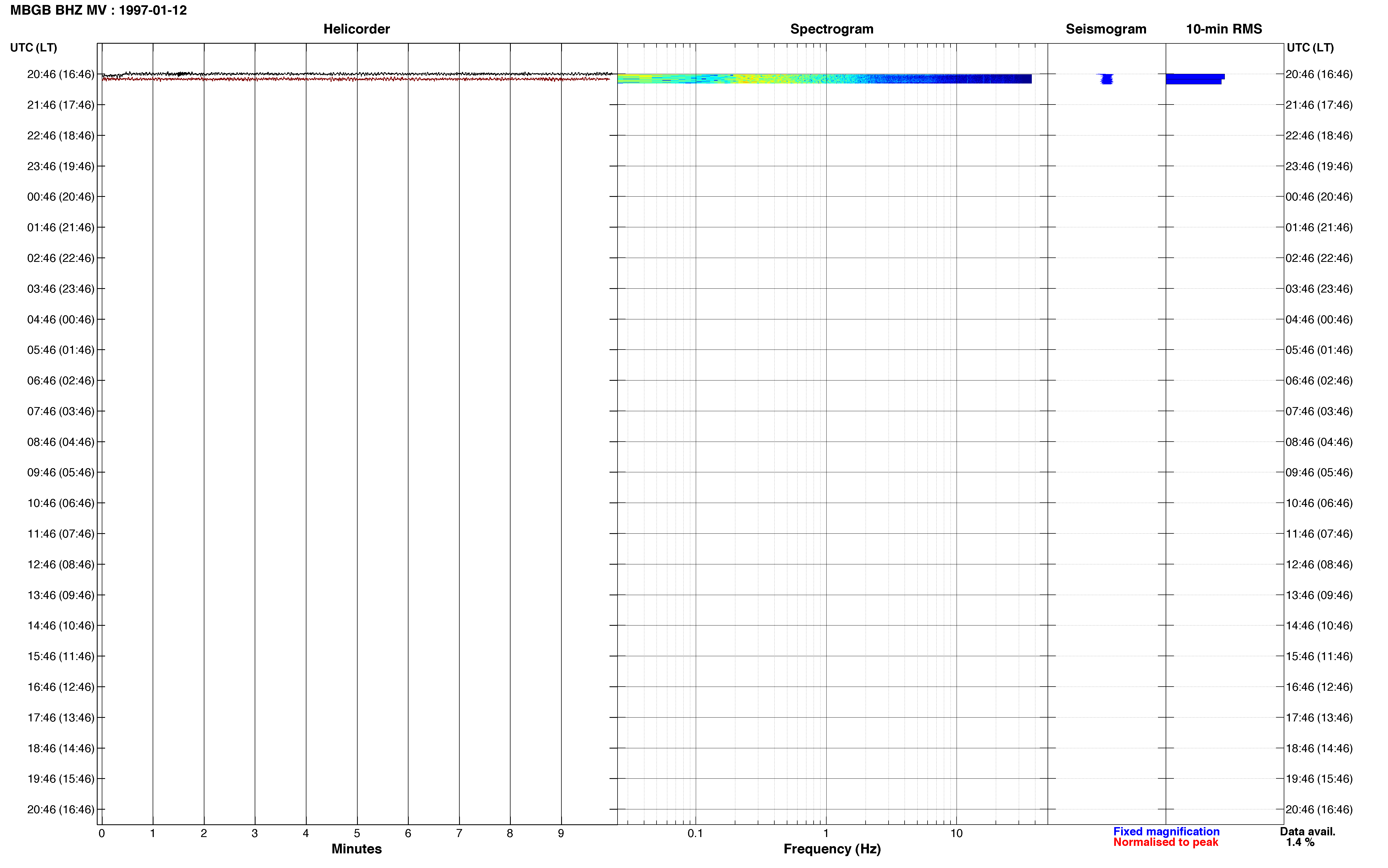Click left time label '10:46 (06:46)'
This screenshot has height=868, width=1388.
pos(61,504)
